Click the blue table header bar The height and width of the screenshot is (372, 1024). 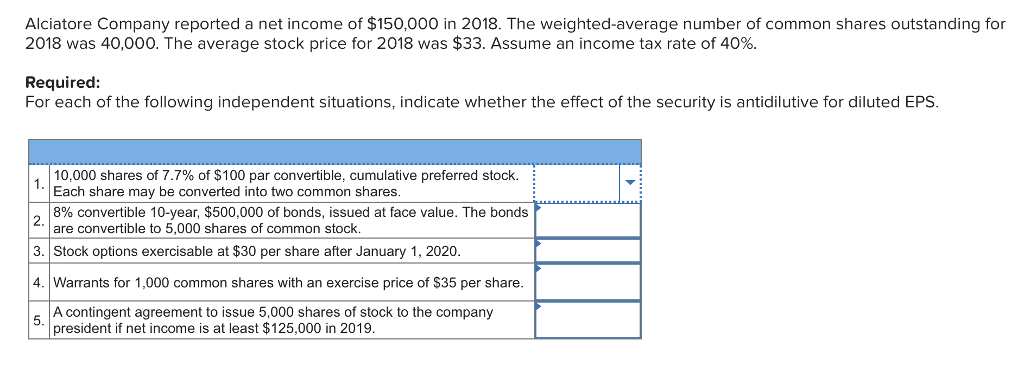click(x=334, y=151)
